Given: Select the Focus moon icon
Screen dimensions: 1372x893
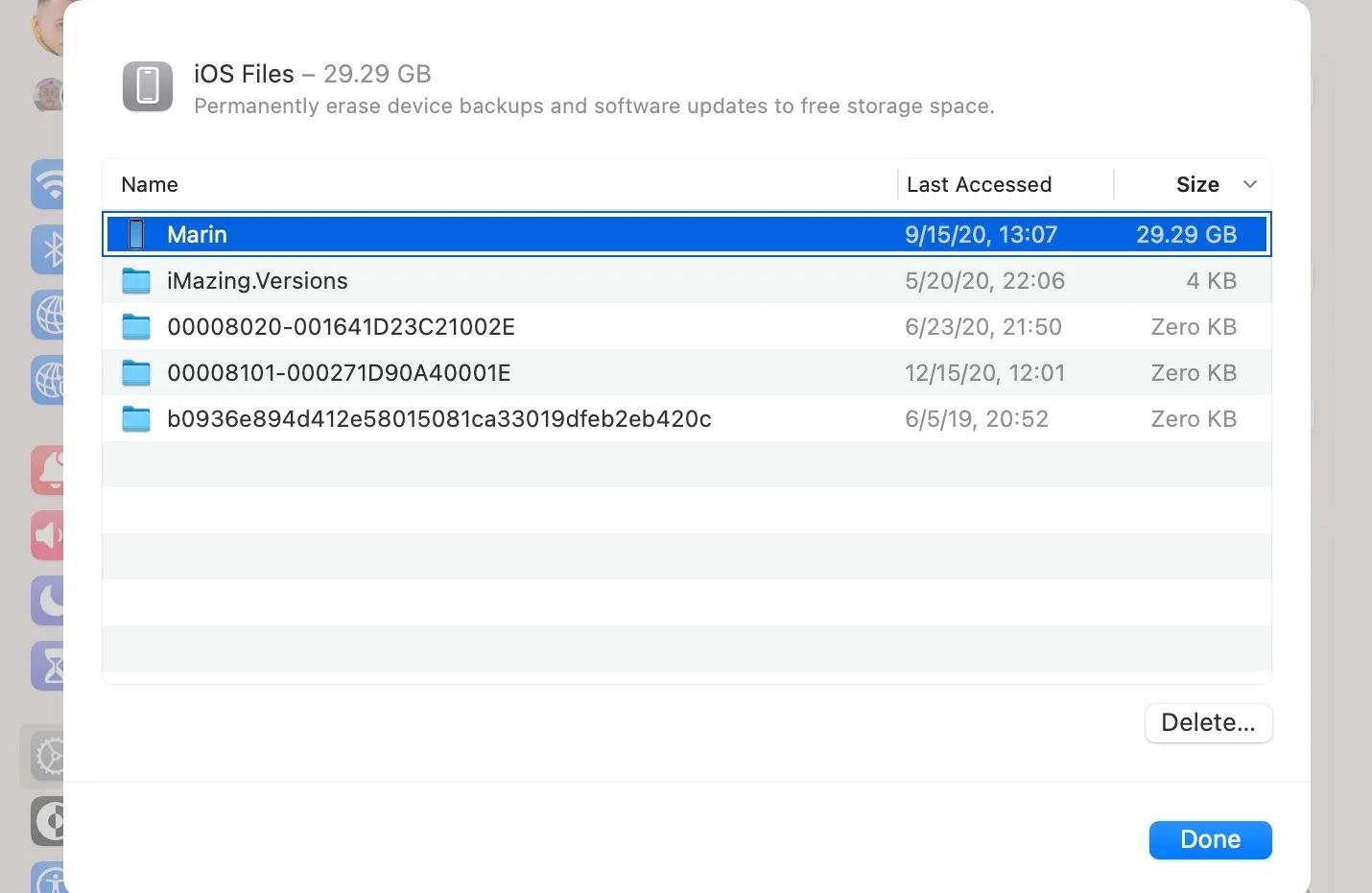Looking at the screenshot, I should [48, 601].
